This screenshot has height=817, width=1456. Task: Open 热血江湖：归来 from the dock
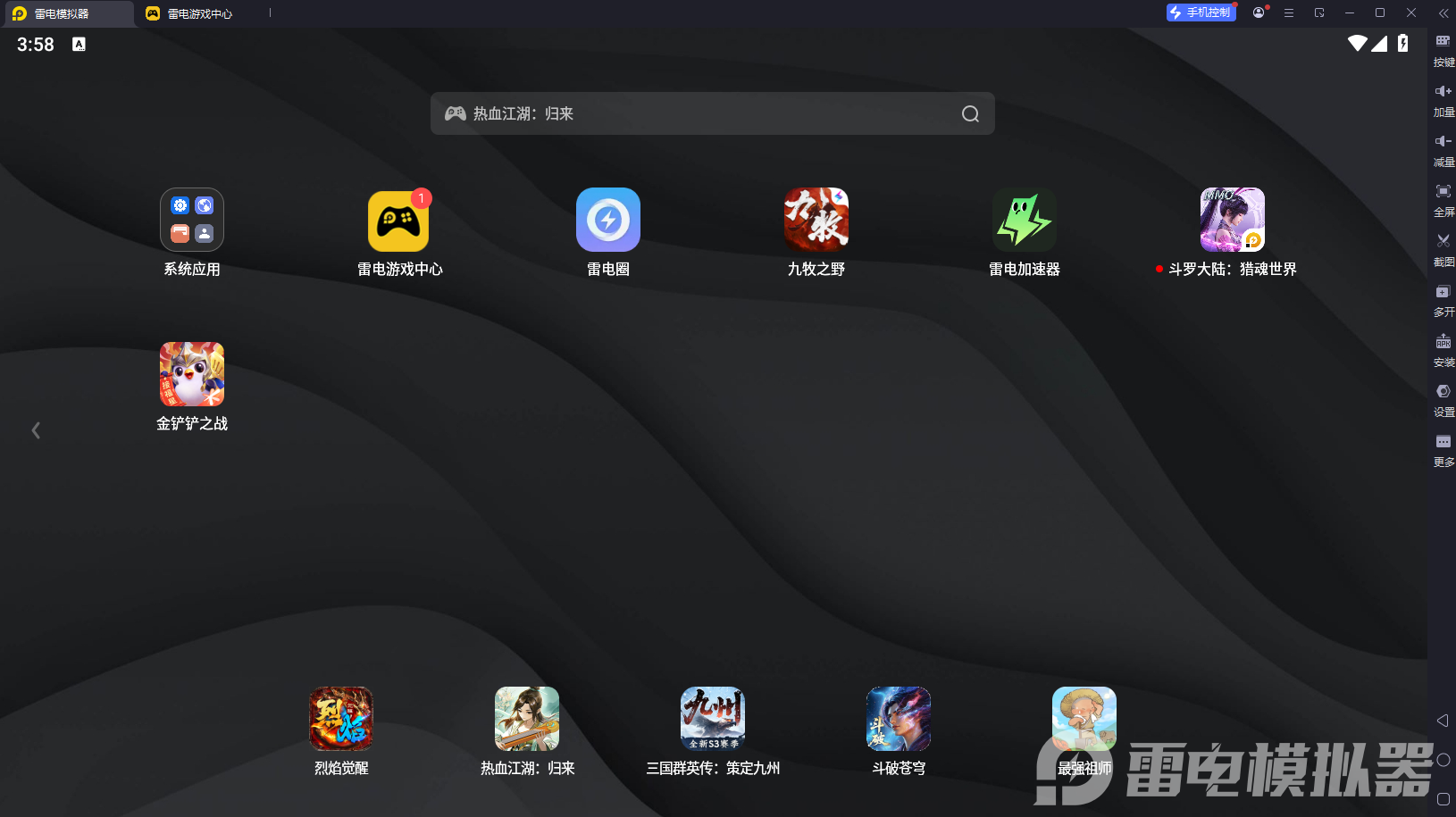527,719
